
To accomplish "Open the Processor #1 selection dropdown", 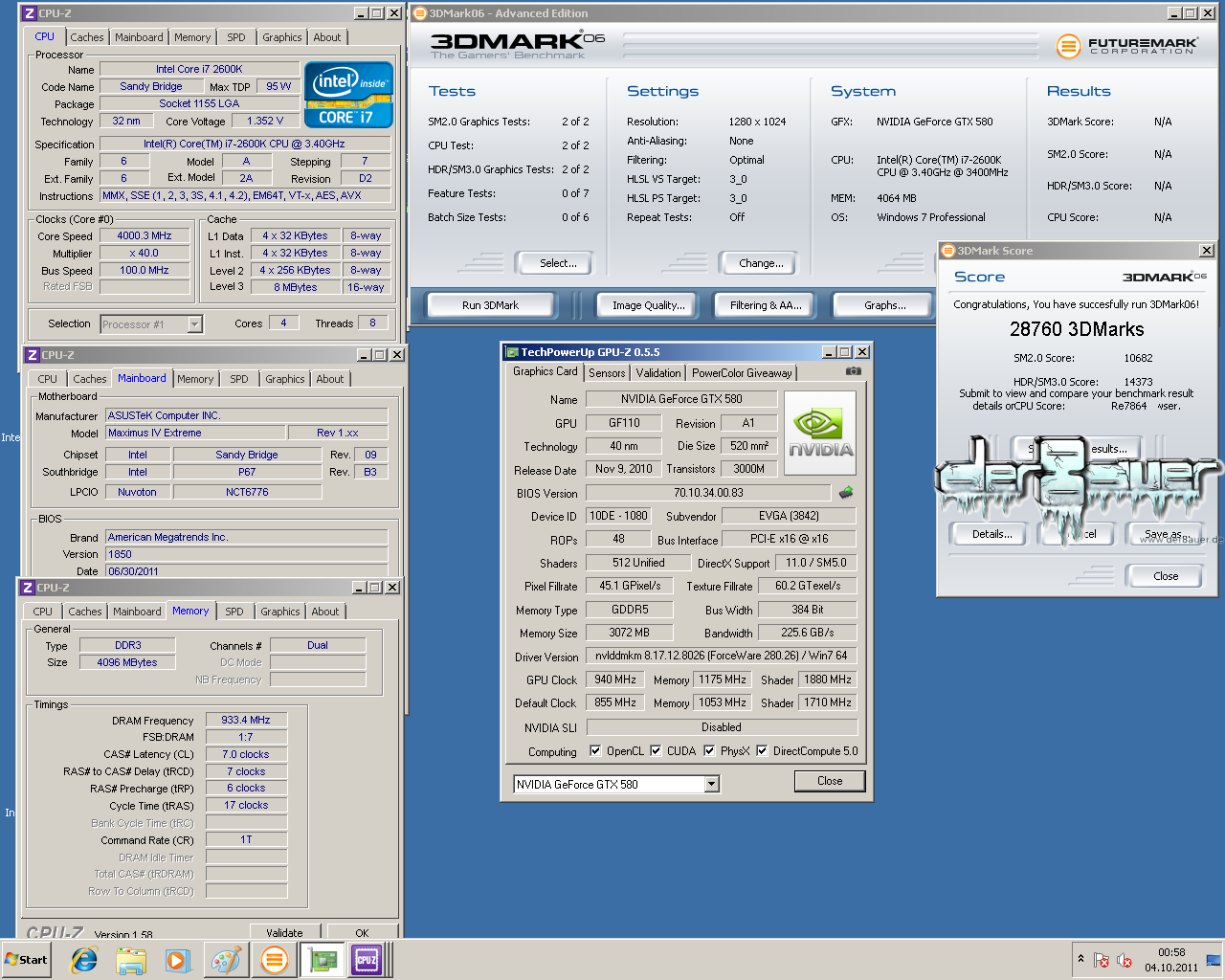I will (x=194, y=324).
